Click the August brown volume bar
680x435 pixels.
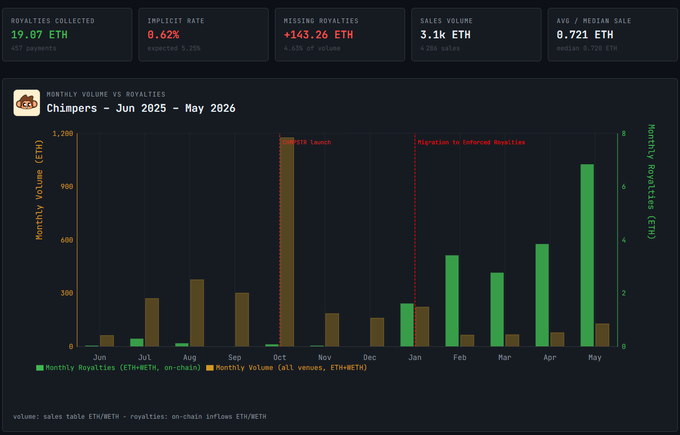(x=197, y=313)
